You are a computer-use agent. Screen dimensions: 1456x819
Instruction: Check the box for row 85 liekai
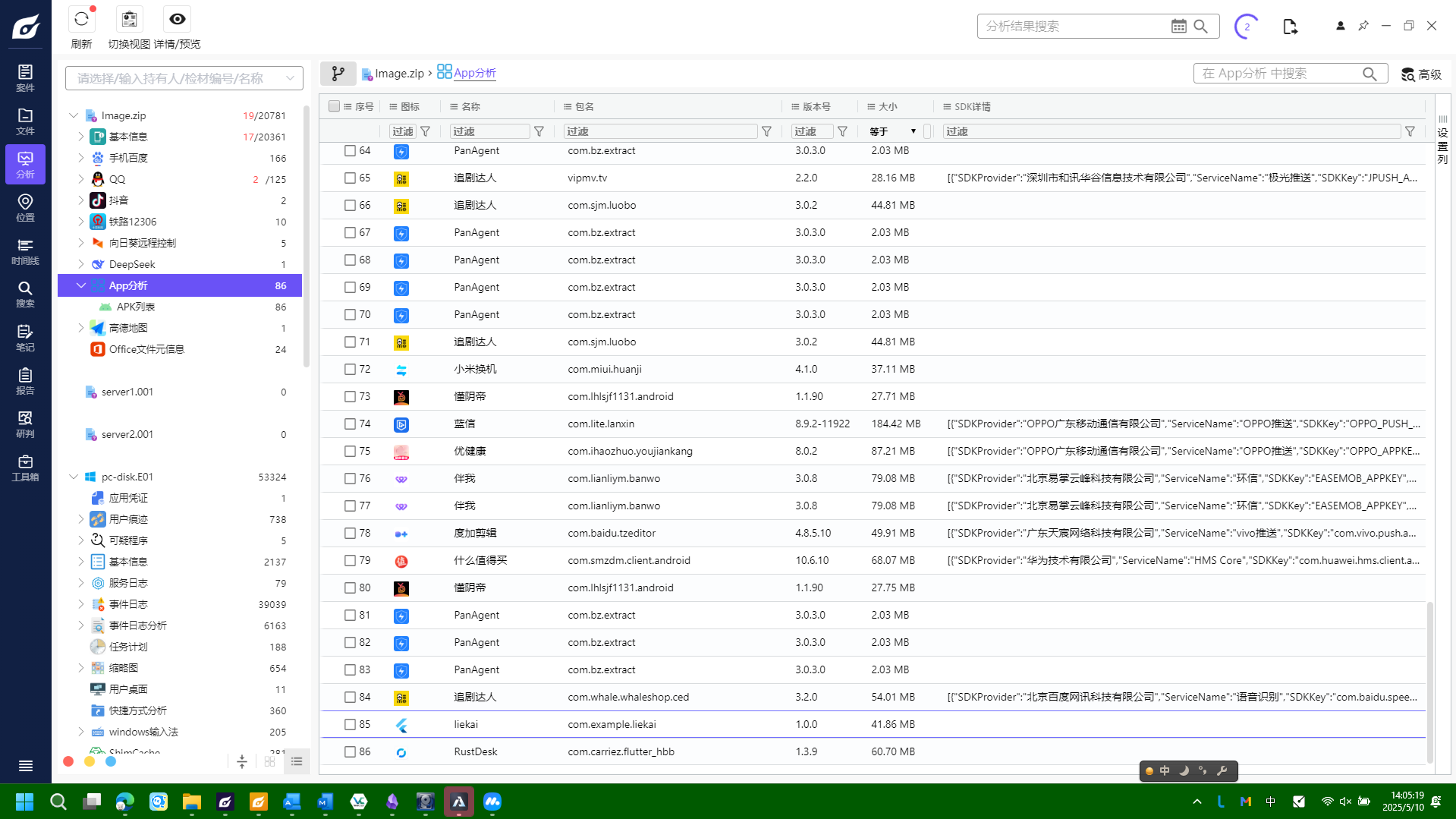pyautogui.click(x=350, y=724)
